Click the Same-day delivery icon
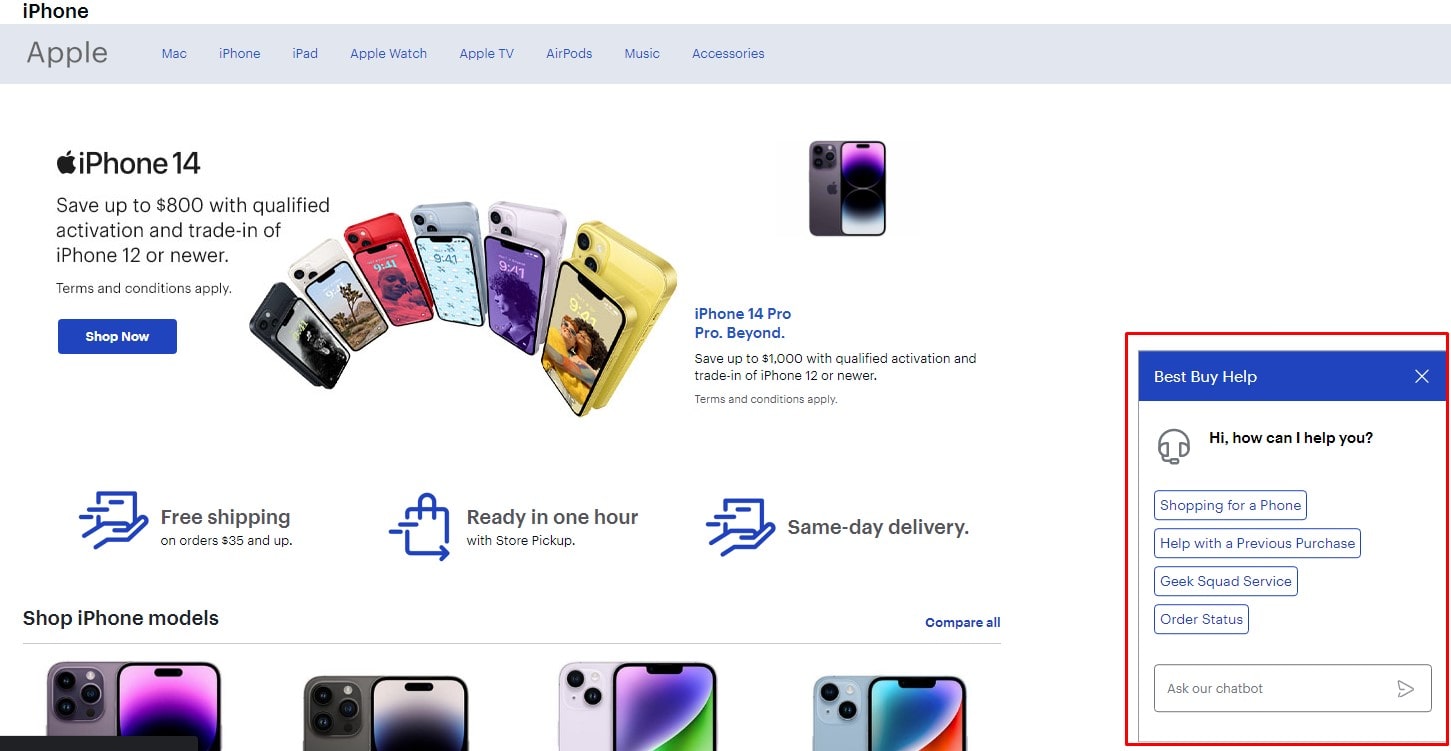Screen dimensions: 1451x751 (741, 527)
